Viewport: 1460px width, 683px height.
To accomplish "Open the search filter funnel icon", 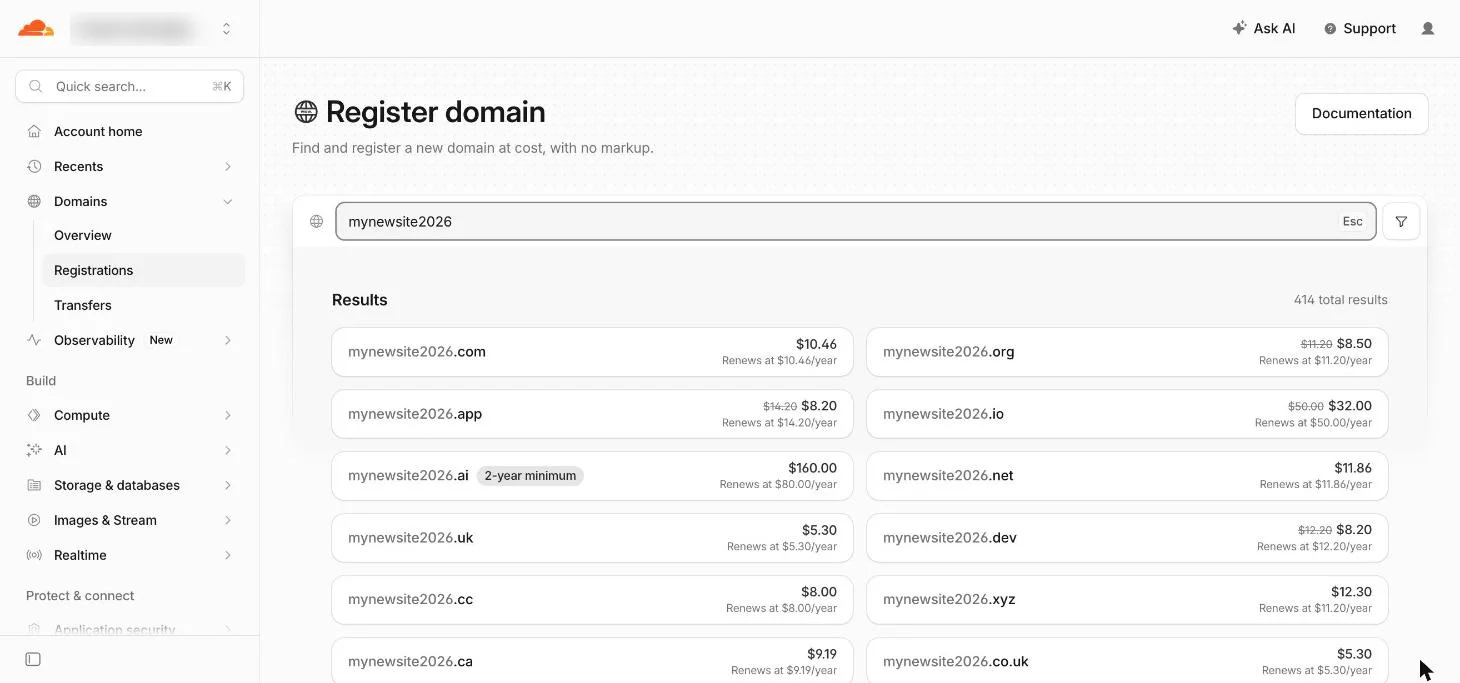I will [1401, 221].
